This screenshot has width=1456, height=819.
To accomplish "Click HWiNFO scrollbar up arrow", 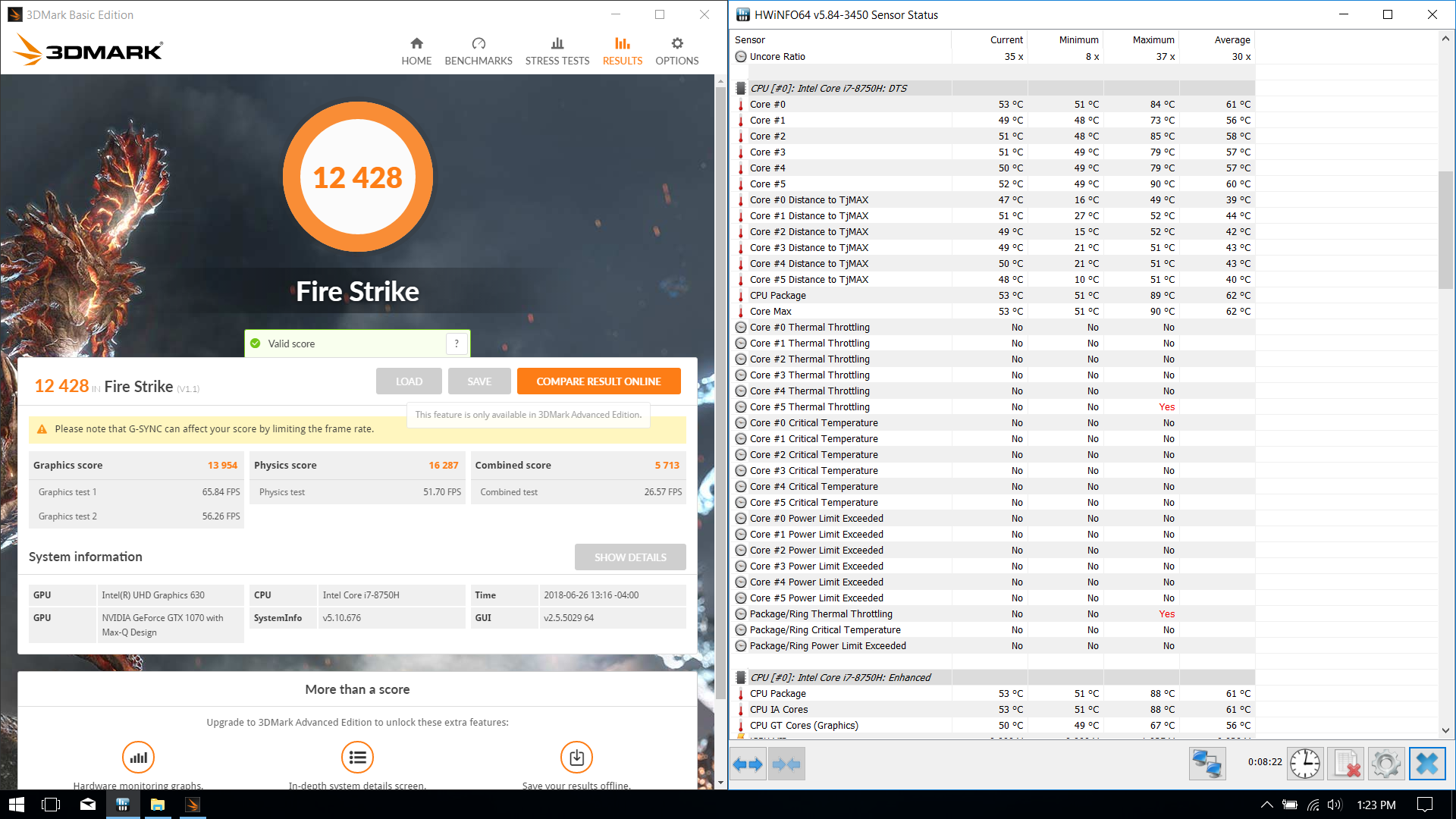I will point(1445,39).
